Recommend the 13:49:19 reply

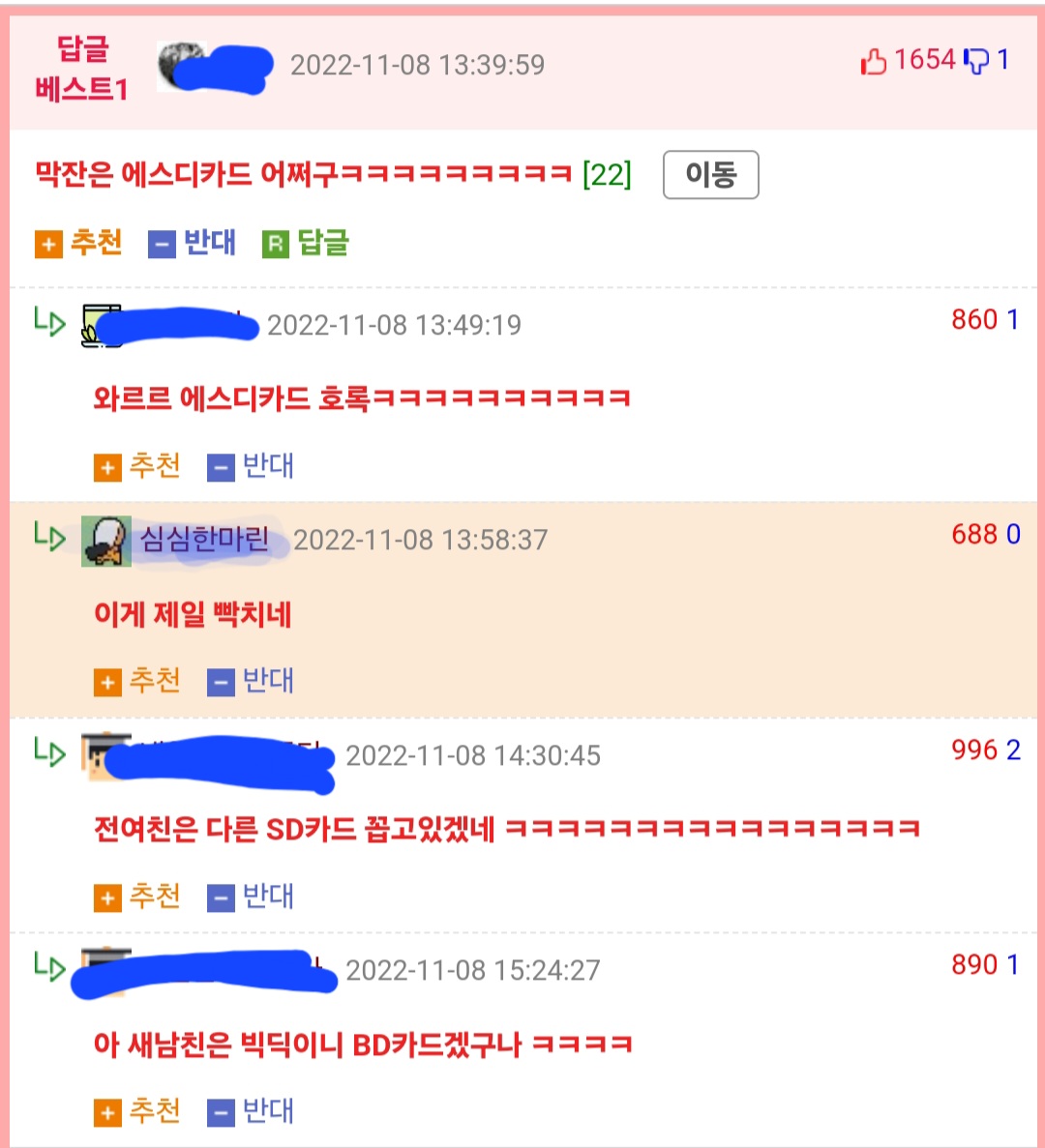pos(137,466)
